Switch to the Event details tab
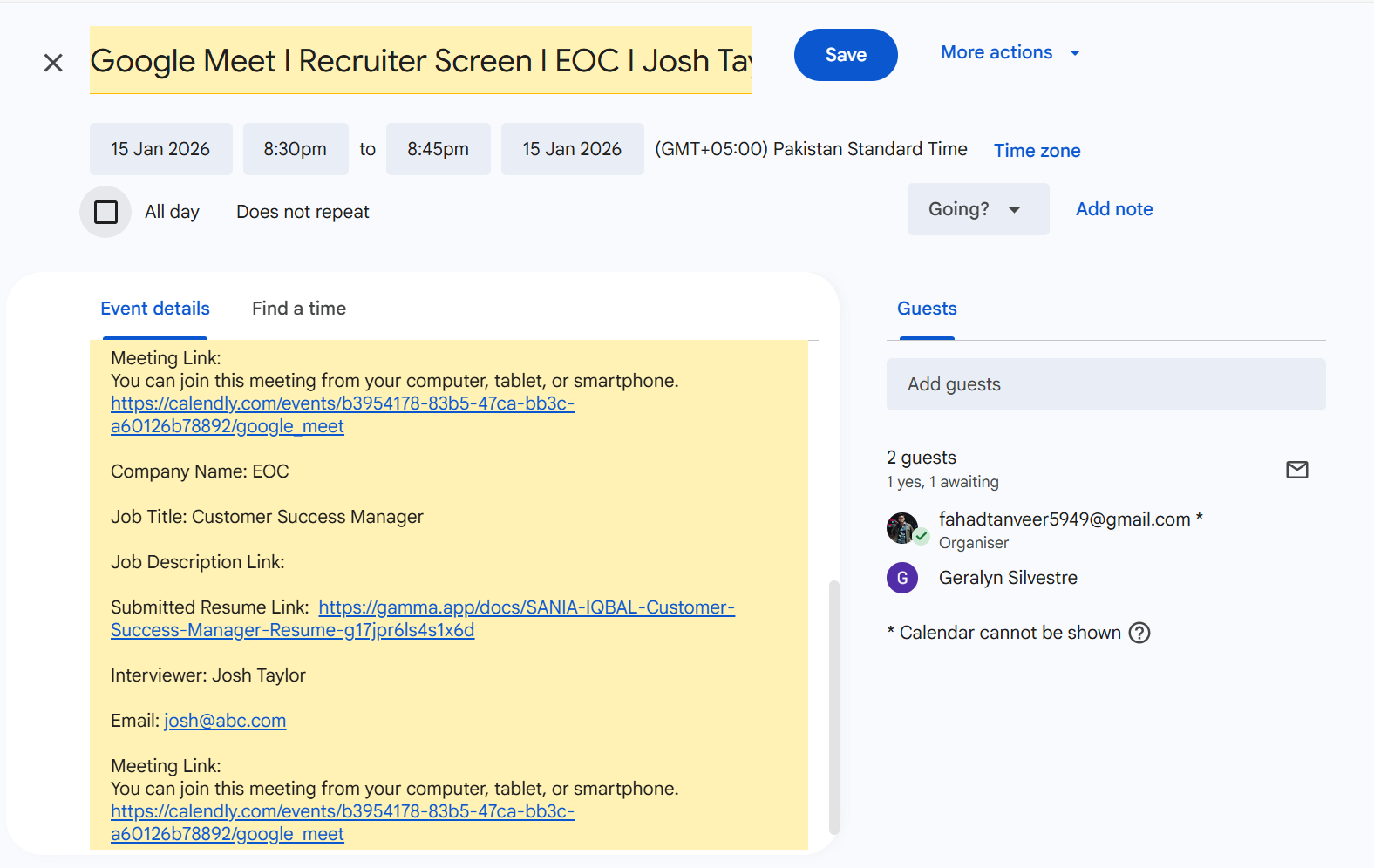Image resolution: width=1374 pixels, height=868 pixels. [x=155, y=309]
